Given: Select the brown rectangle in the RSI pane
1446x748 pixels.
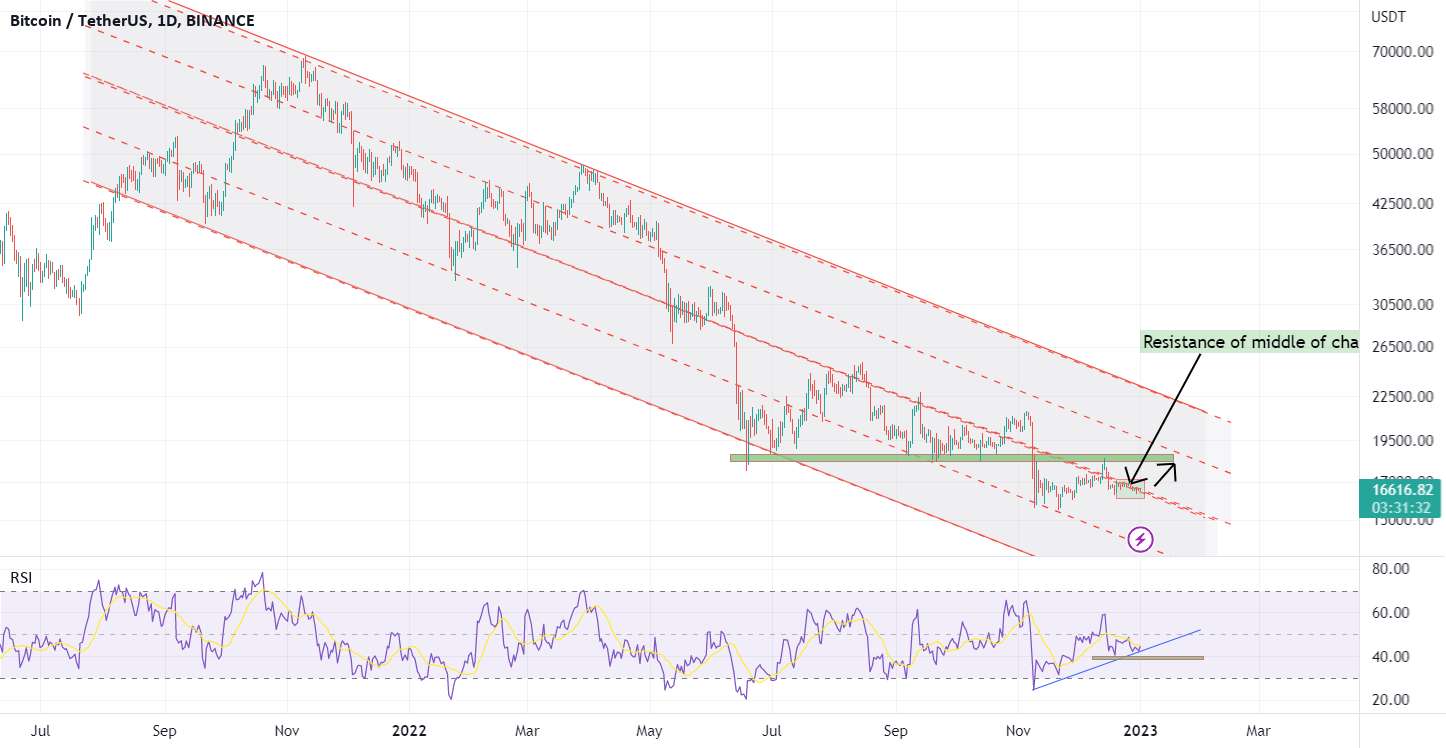Looking at the screenshot, I should (x=1147, y=658).
